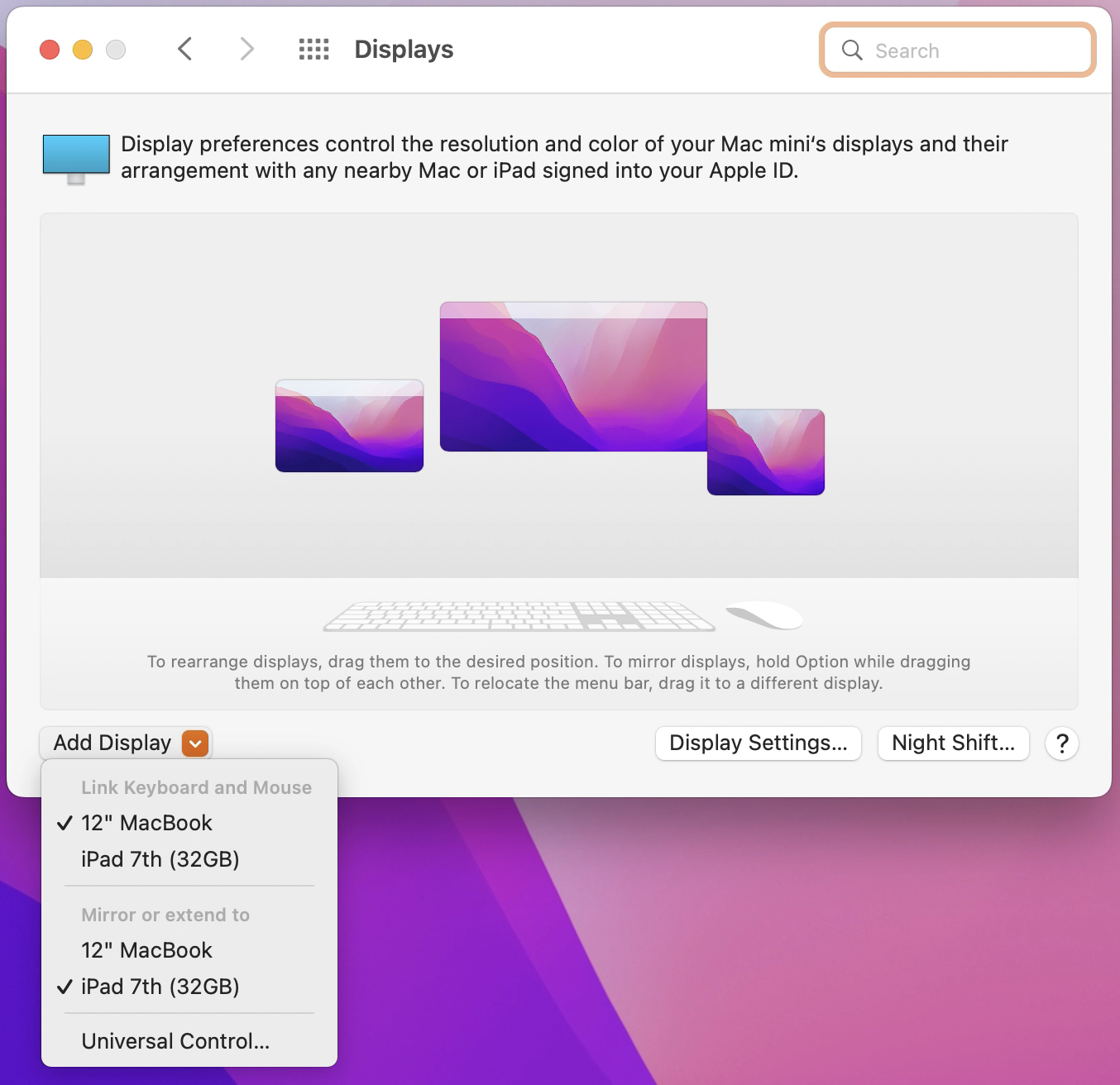Open Universal Control menu item
Screen dimensions: 1120x1085
pyautogui.click(x=189, y=1041)
